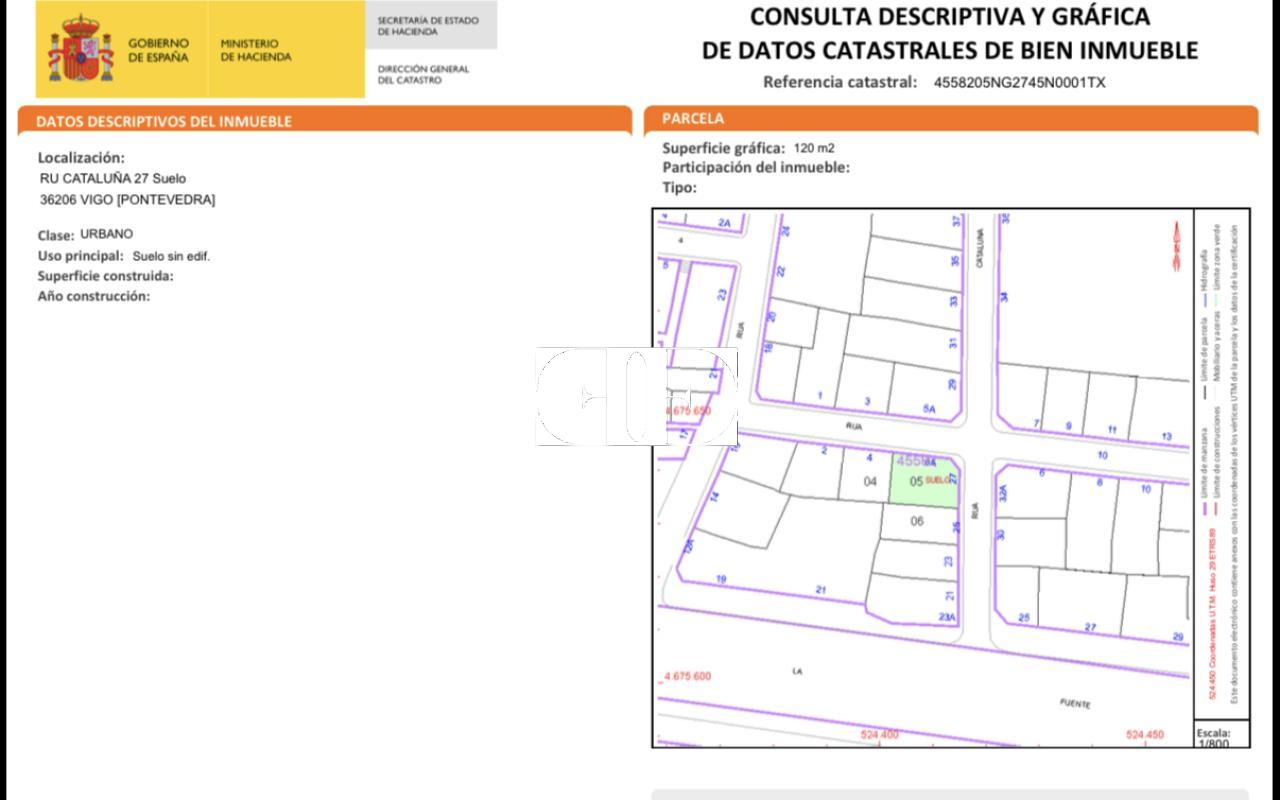Click the 'GOBIERNO DE ESPAÑA' text

click(x=158, y=50)
